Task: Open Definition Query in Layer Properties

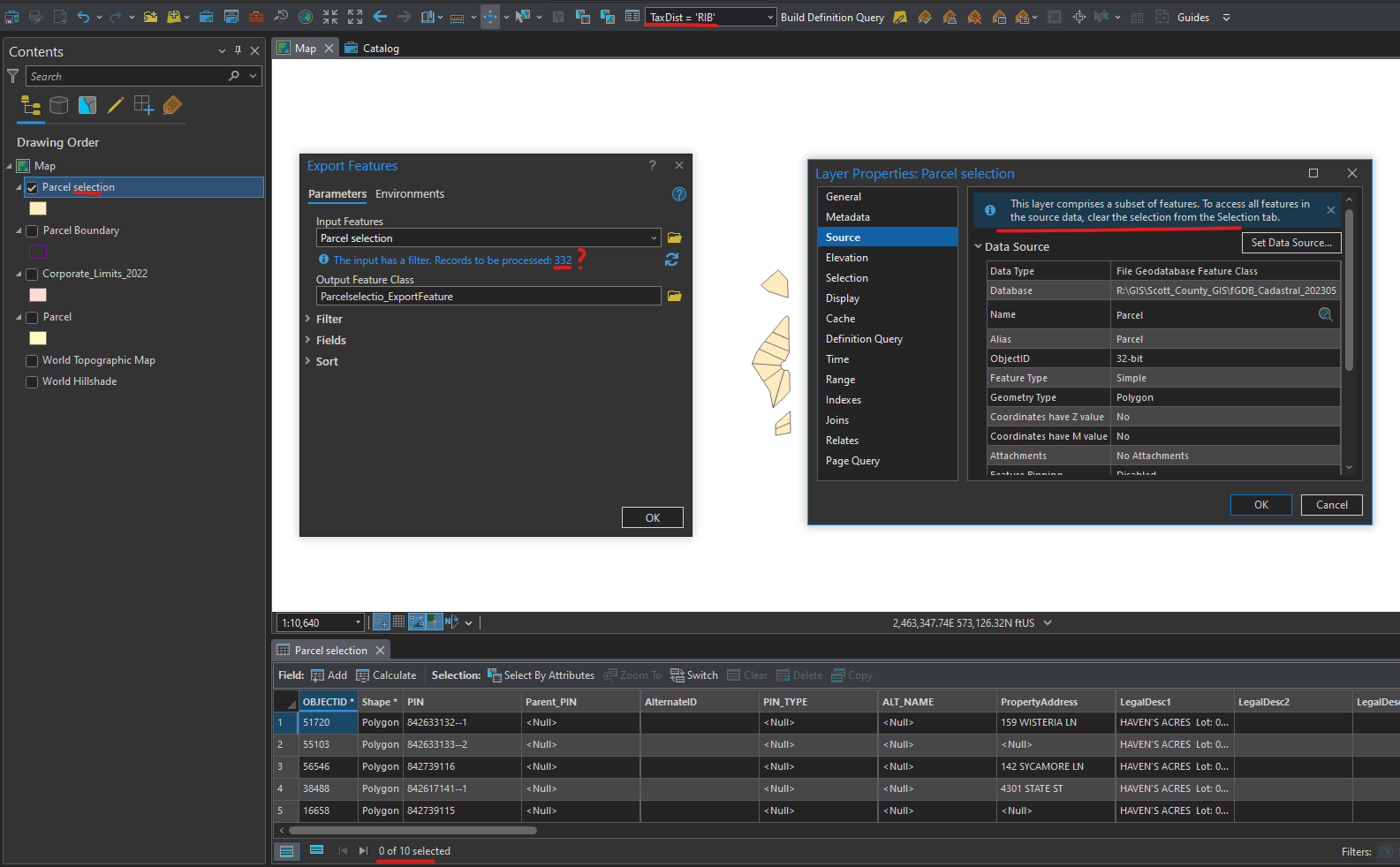Action: (863, 339)
